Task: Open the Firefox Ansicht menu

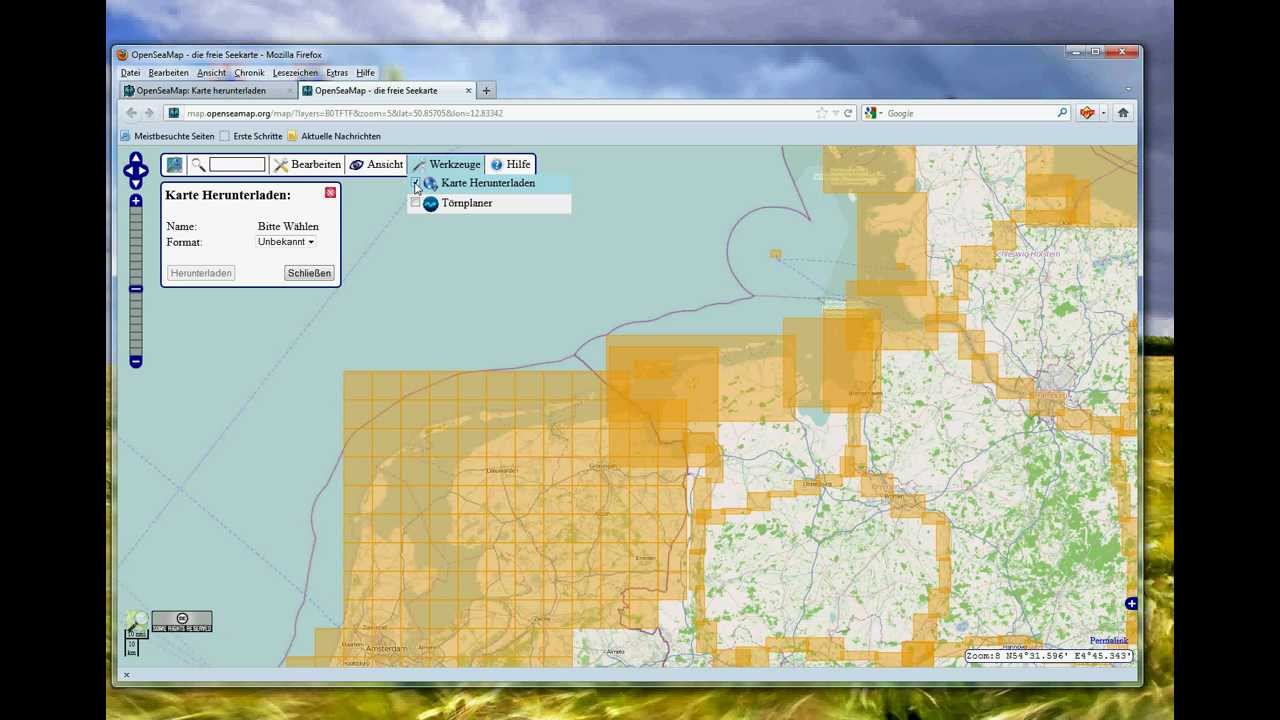Action: pyautogui.click(x=211, y=73)
